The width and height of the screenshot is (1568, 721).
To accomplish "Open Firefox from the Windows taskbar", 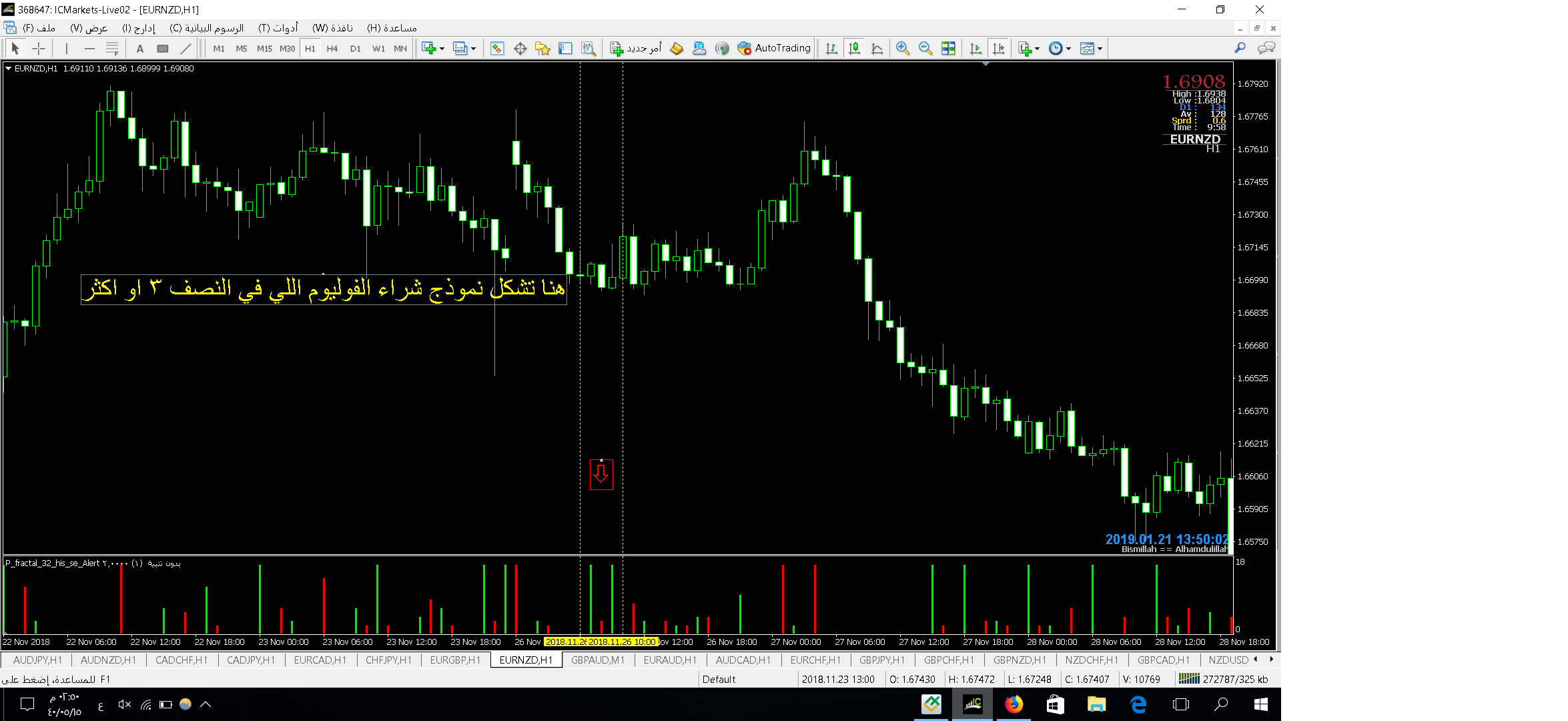I will (x=1014, y=704).
